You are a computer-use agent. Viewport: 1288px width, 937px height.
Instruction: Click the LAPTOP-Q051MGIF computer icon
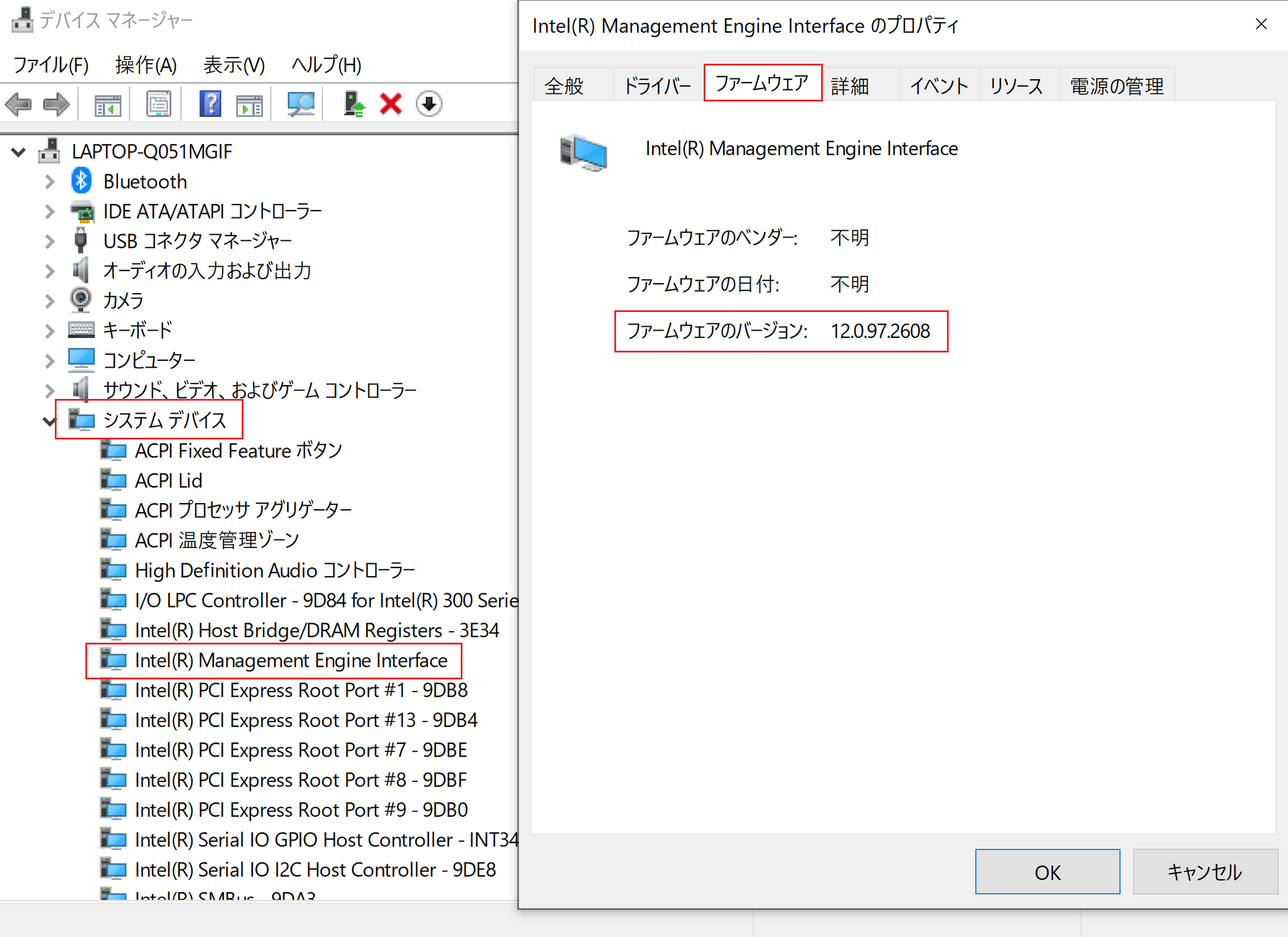click(x=49, y=151)
